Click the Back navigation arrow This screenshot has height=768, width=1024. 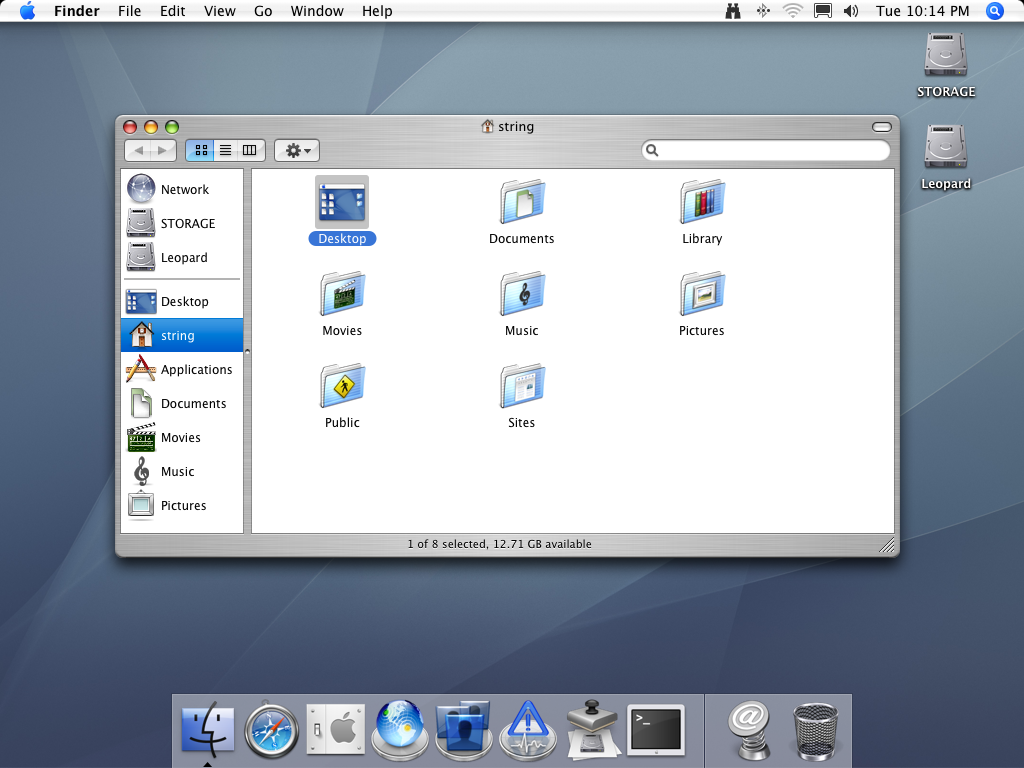138,150
